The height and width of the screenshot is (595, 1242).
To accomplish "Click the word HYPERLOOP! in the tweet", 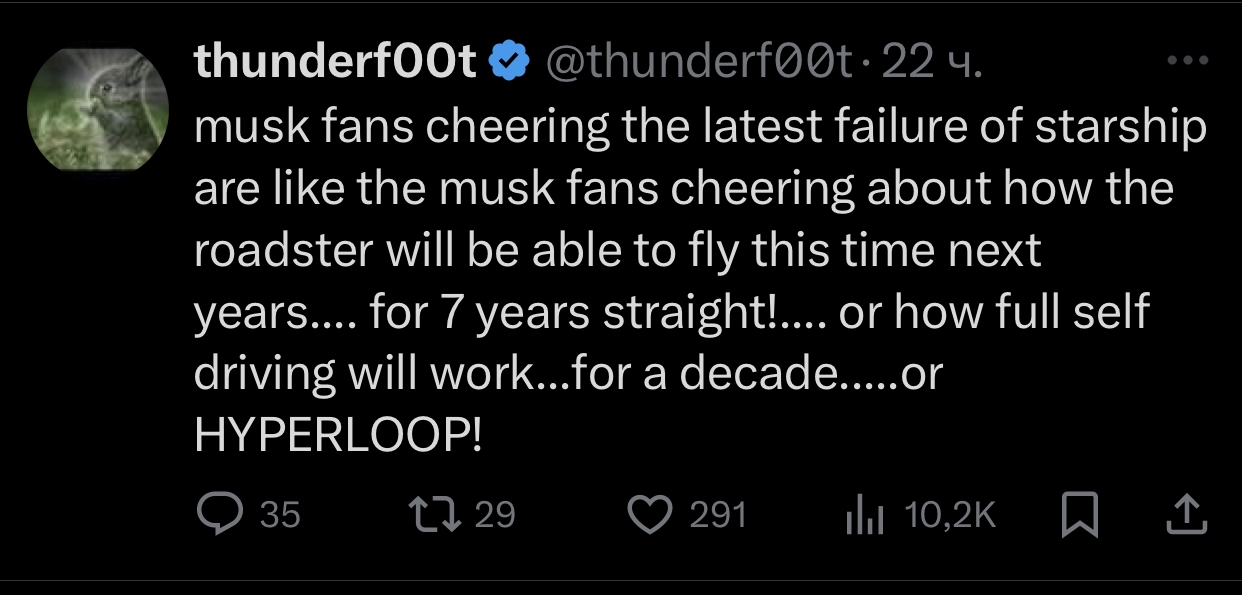I will pyautogui.click(x=338, y=436).
